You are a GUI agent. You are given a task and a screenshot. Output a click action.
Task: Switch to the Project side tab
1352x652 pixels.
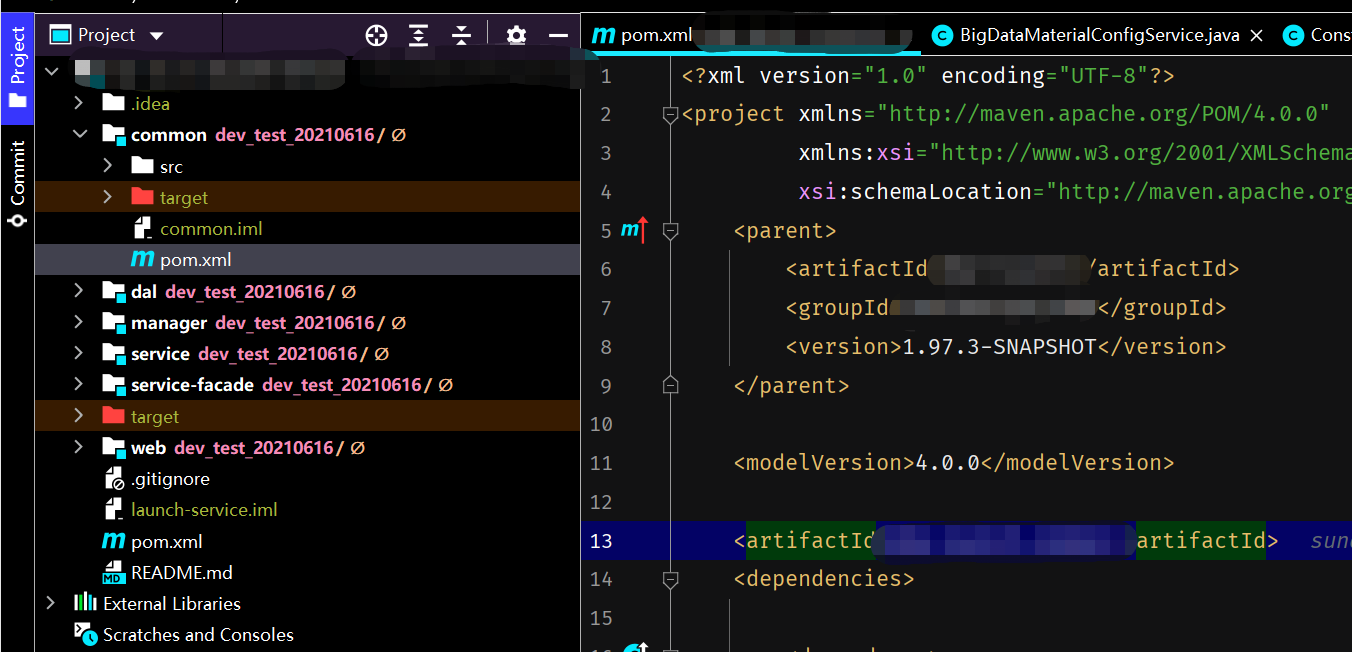click(x=17, y=69)
